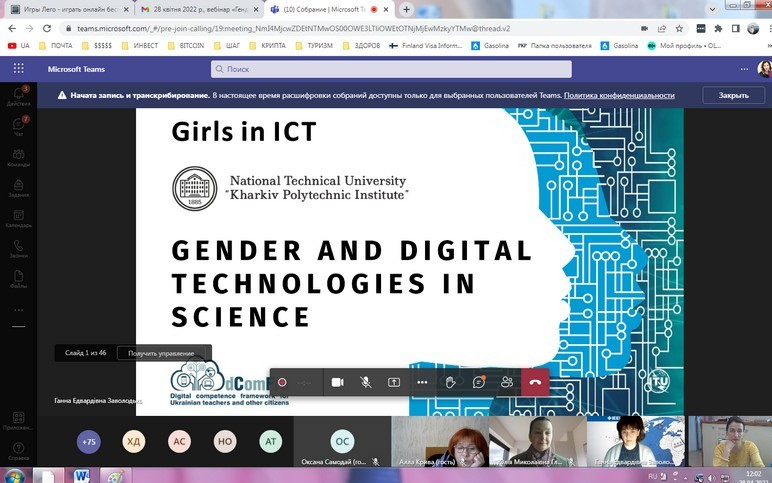Screen dimensions: 772x483
Task: Expand more apps ellipsis in Teams sidebar
Action: pyautogui.click(x=18, y=311)
